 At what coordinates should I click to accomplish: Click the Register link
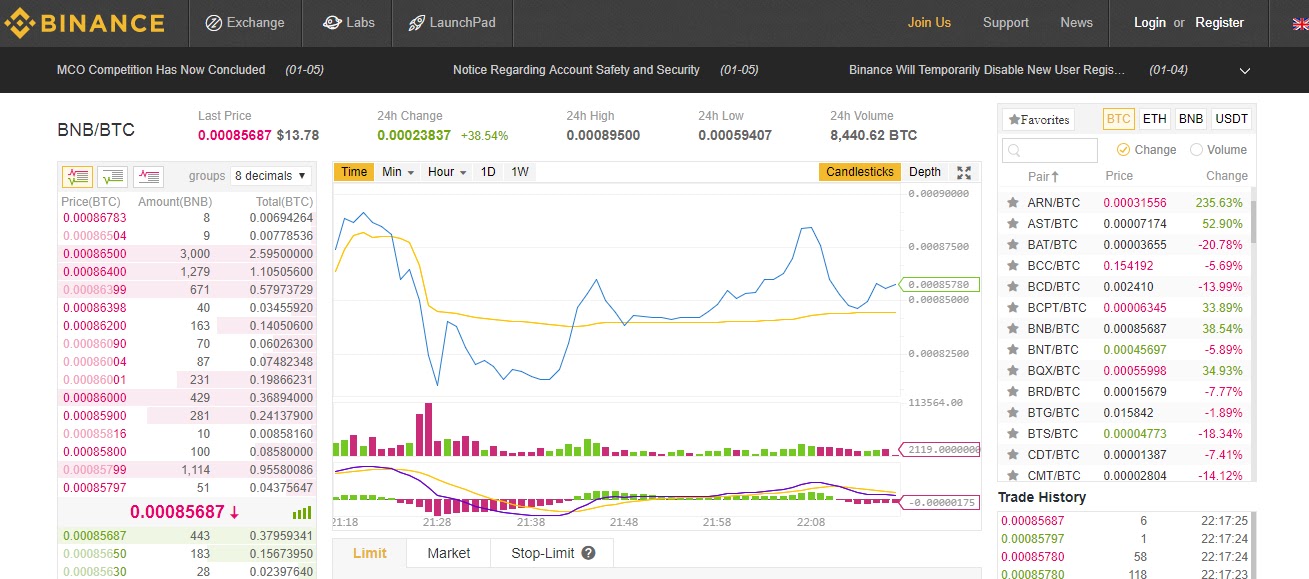(1219, 22)
